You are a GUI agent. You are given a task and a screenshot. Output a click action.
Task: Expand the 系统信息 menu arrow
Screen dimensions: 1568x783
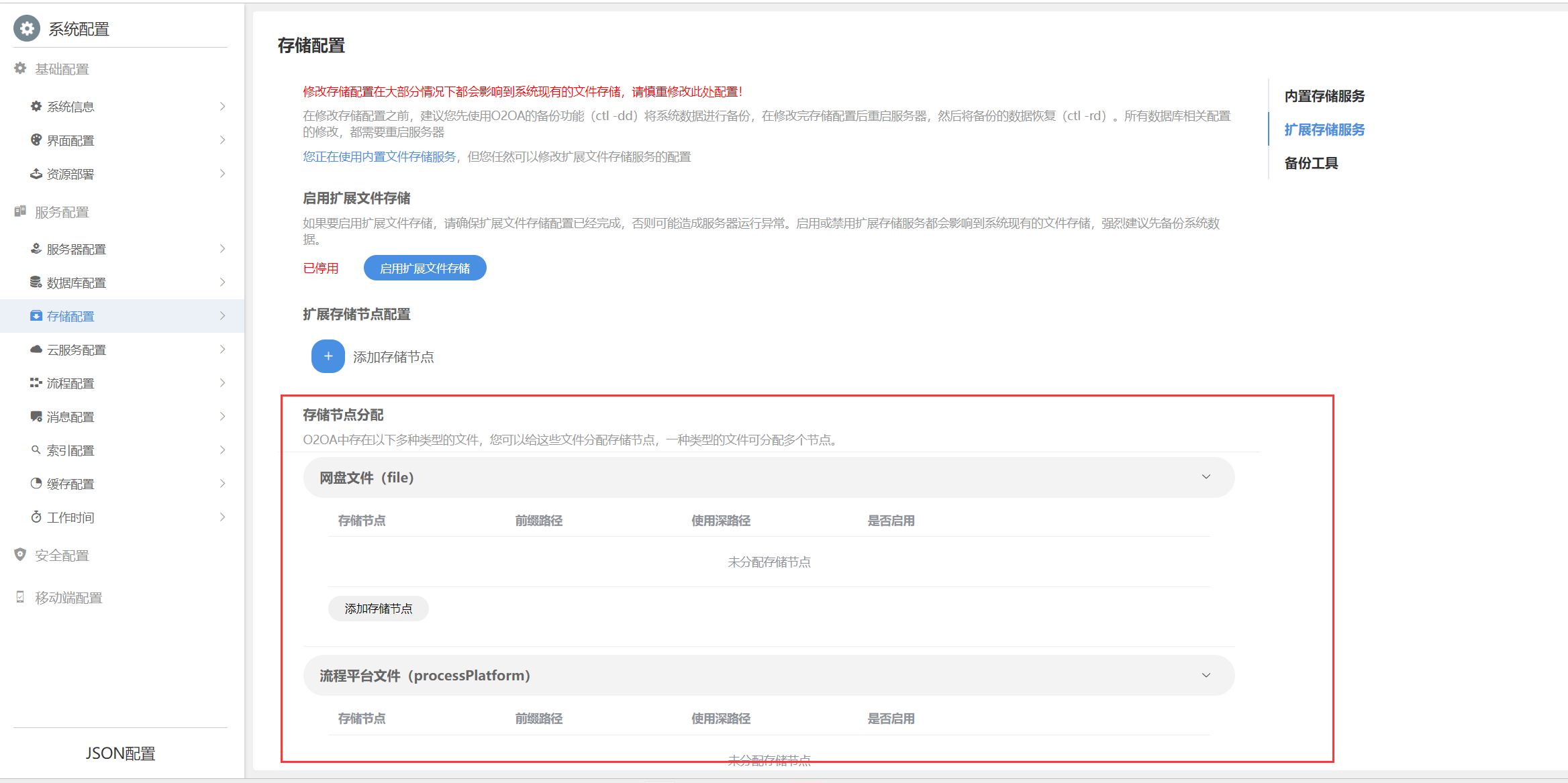[222, 107]
